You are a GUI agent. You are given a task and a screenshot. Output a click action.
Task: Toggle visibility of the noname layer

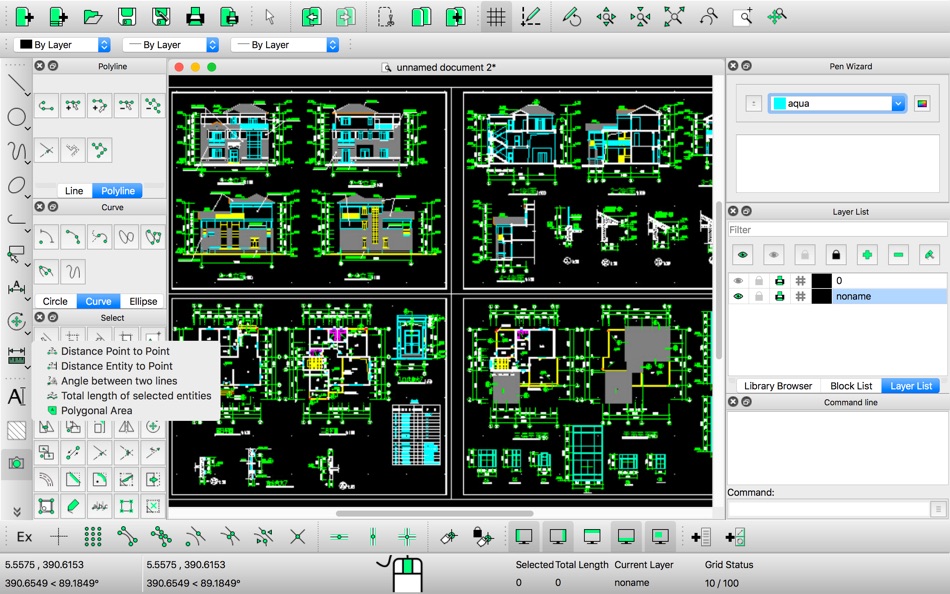[x=738, y=296]
